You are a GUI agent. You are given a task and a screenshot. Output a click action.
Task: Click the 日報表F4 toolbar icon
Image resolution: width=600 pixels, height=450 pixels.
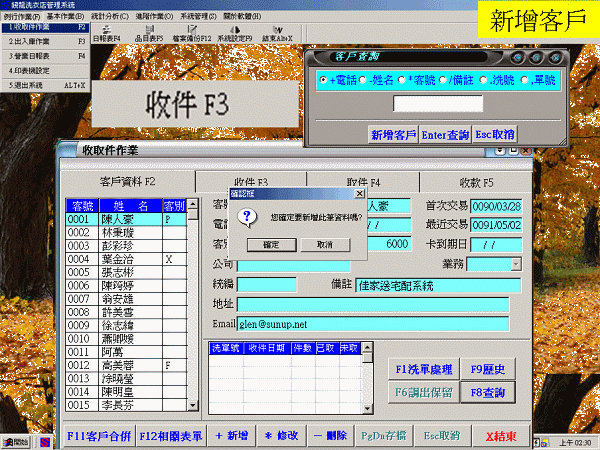click(105, 35)
